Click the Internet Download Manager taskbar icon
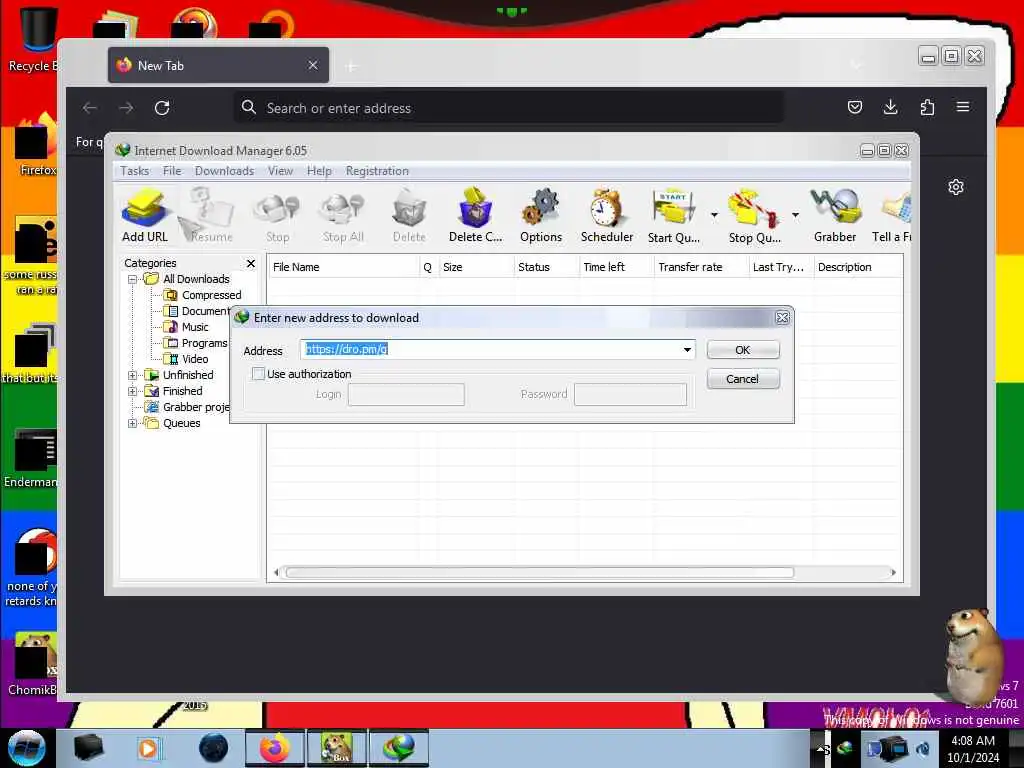The width and height of the screenshot is (1024, 768). tap(399, 748)
